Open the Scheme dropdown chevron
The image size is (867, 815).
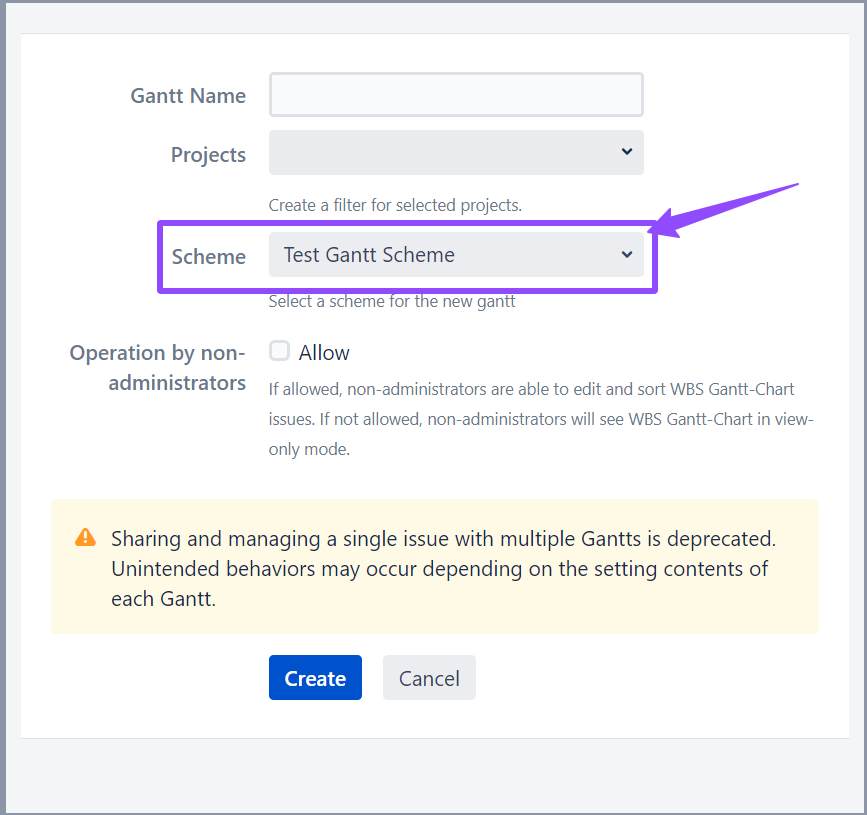(627, 254)
